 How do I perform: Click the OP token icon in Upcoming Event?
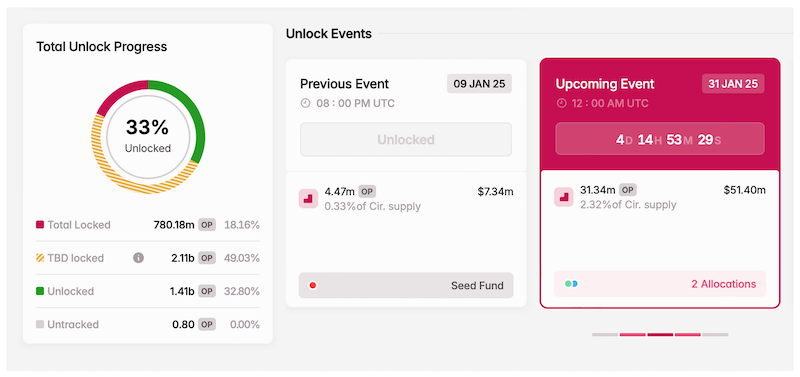(x=564, y=197)
